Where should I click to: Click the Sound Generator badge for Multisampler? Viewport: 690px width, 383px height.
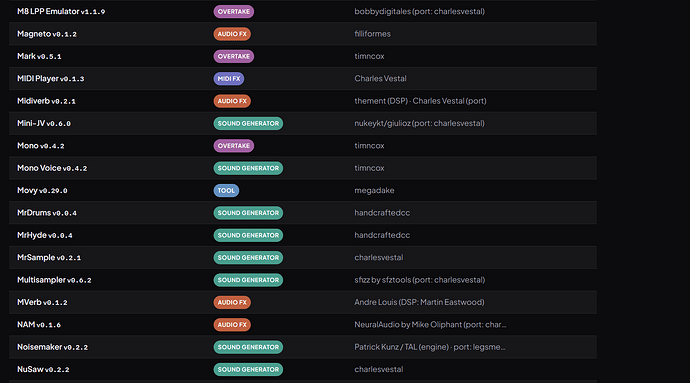click(x=248, y=280)
